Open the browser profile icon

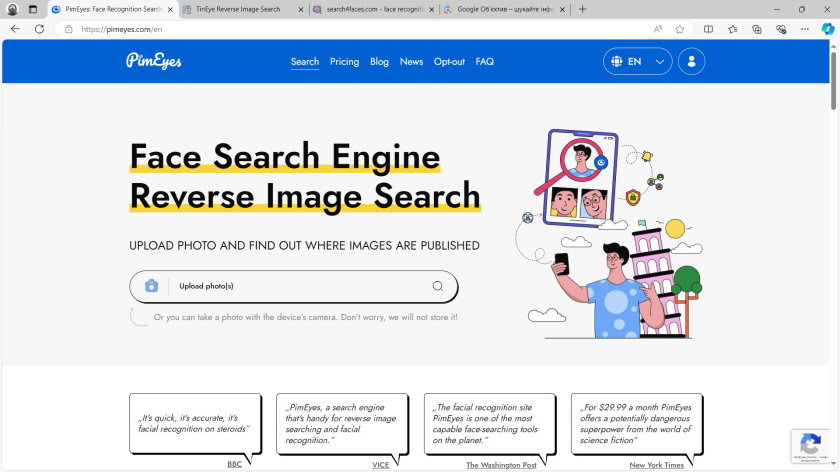(x=13, y=9)
